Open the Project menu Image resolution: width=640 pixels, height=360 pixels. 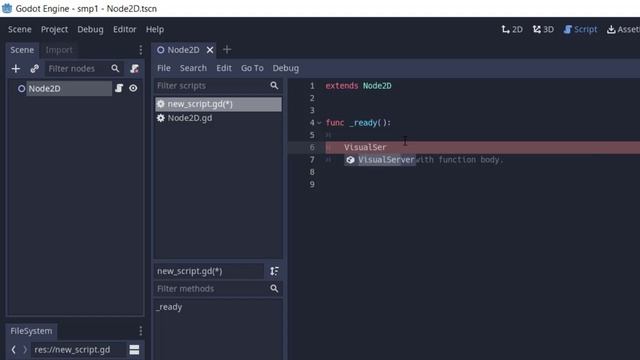click(x=54, y=29)
